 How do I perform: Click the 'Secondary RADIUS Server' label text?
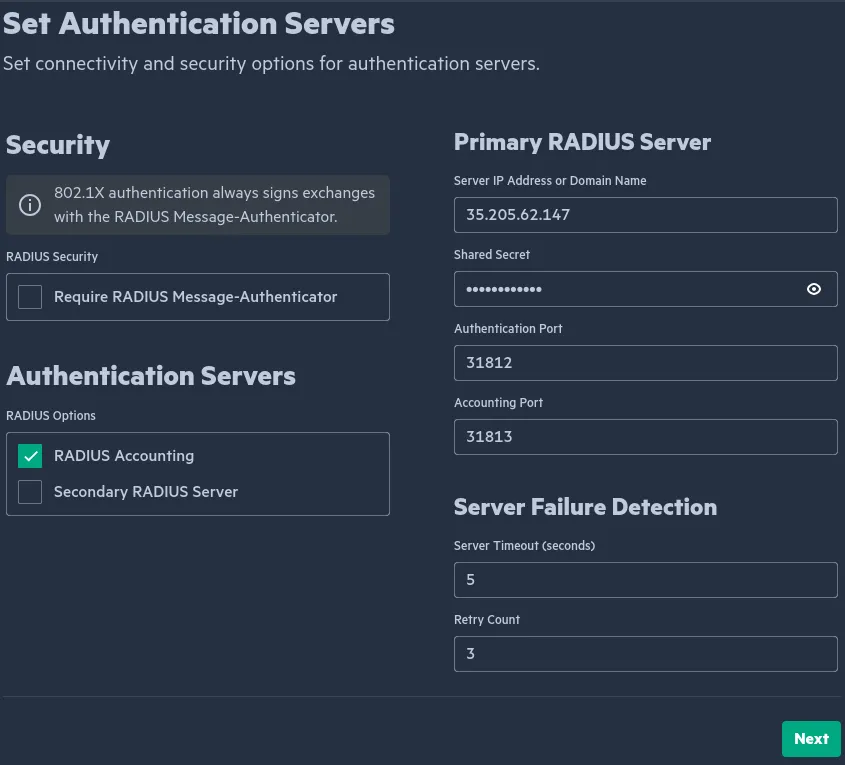[146, 492]
